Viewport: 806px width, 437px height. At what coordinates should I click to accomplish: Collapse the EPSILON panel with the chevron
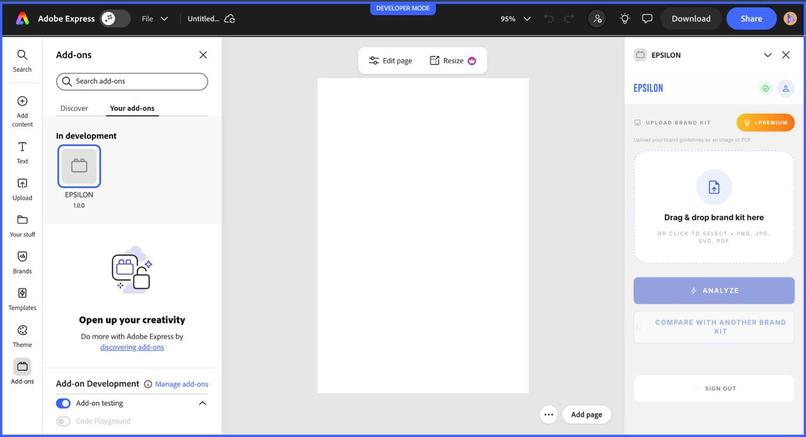(x=767, y=55)
